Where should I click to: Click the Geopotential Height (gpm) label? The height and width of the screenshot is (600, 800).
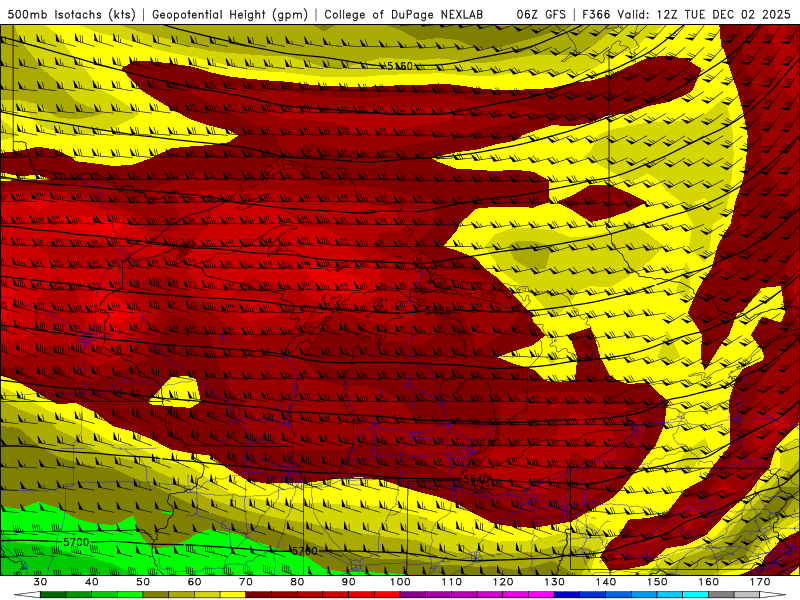[x=230, y=14]
